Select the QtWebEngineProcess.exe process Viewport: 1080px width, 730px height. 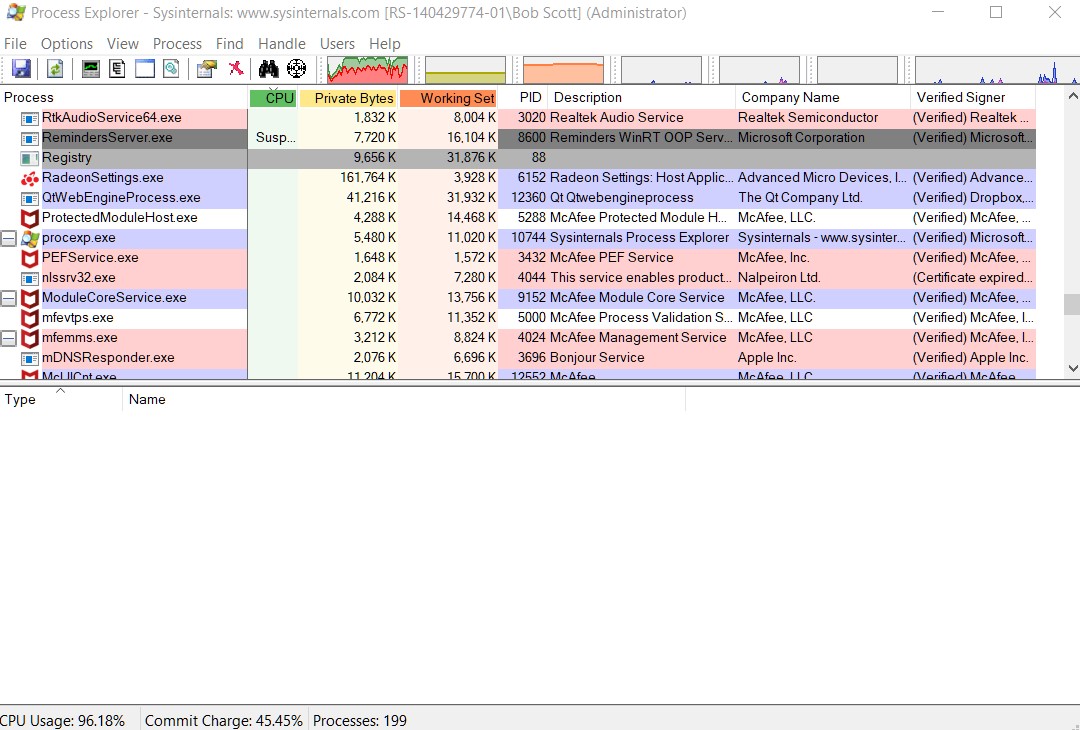[x=518, y=198]
